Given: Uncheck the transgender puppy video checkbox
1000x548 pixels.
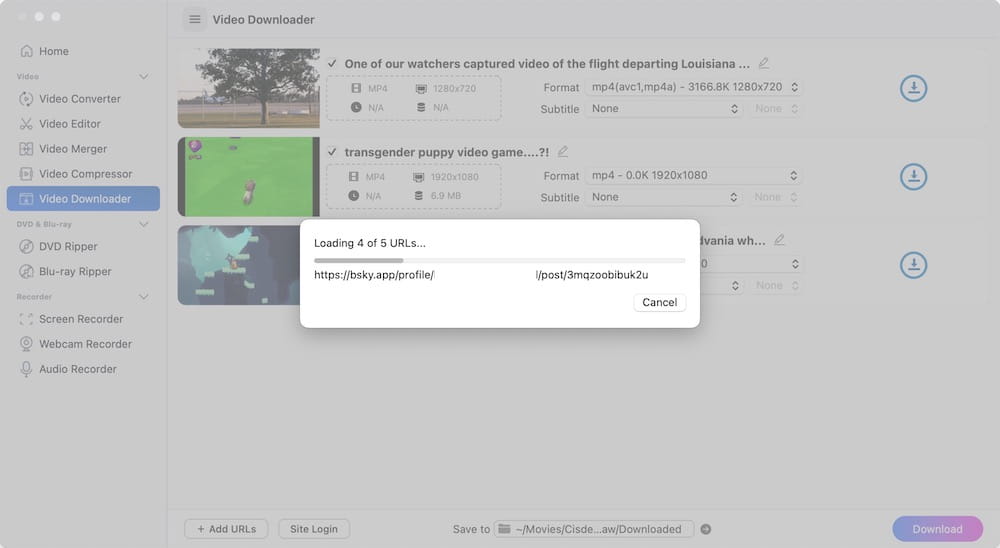Looking at the screenshot, I should pos(332,152).
